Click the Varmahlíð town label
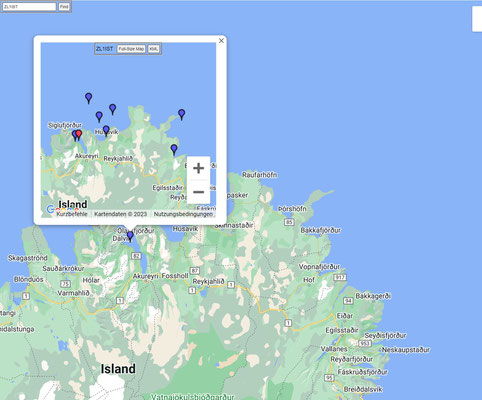This screenshot has width=482, height=400. 73,293
